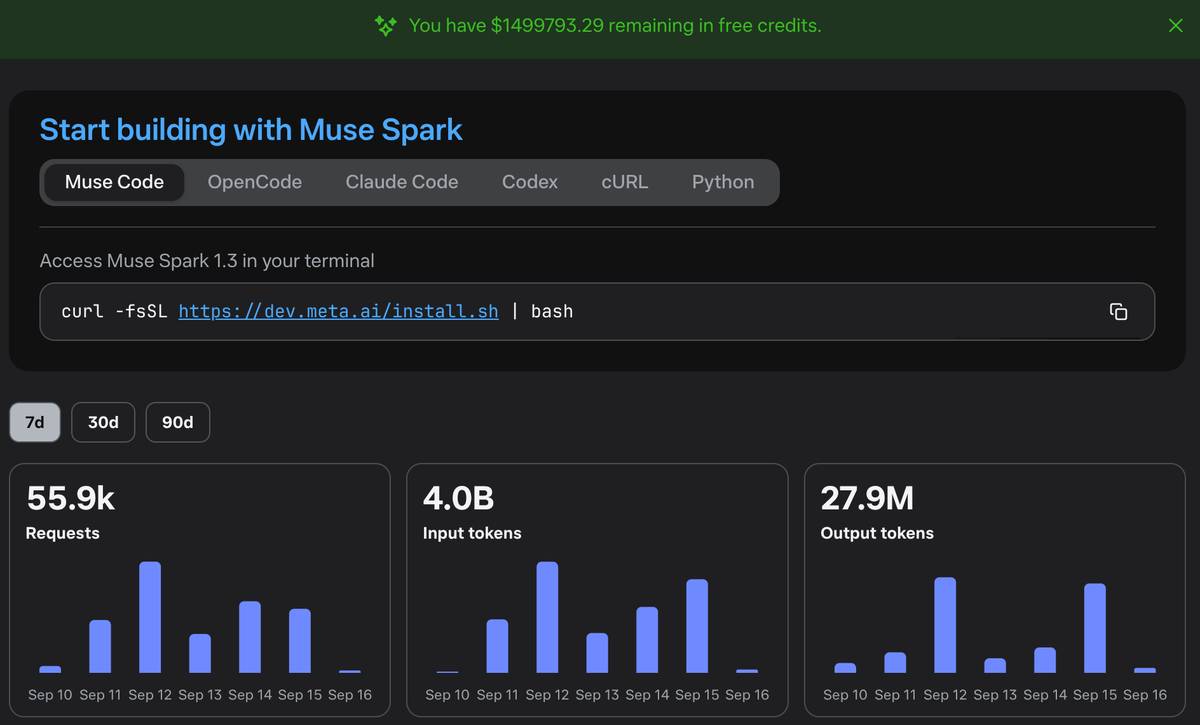1200x725 pixels.
Task: Click the Sep 14 bar in Requests chart
Action: click(250, 637)
